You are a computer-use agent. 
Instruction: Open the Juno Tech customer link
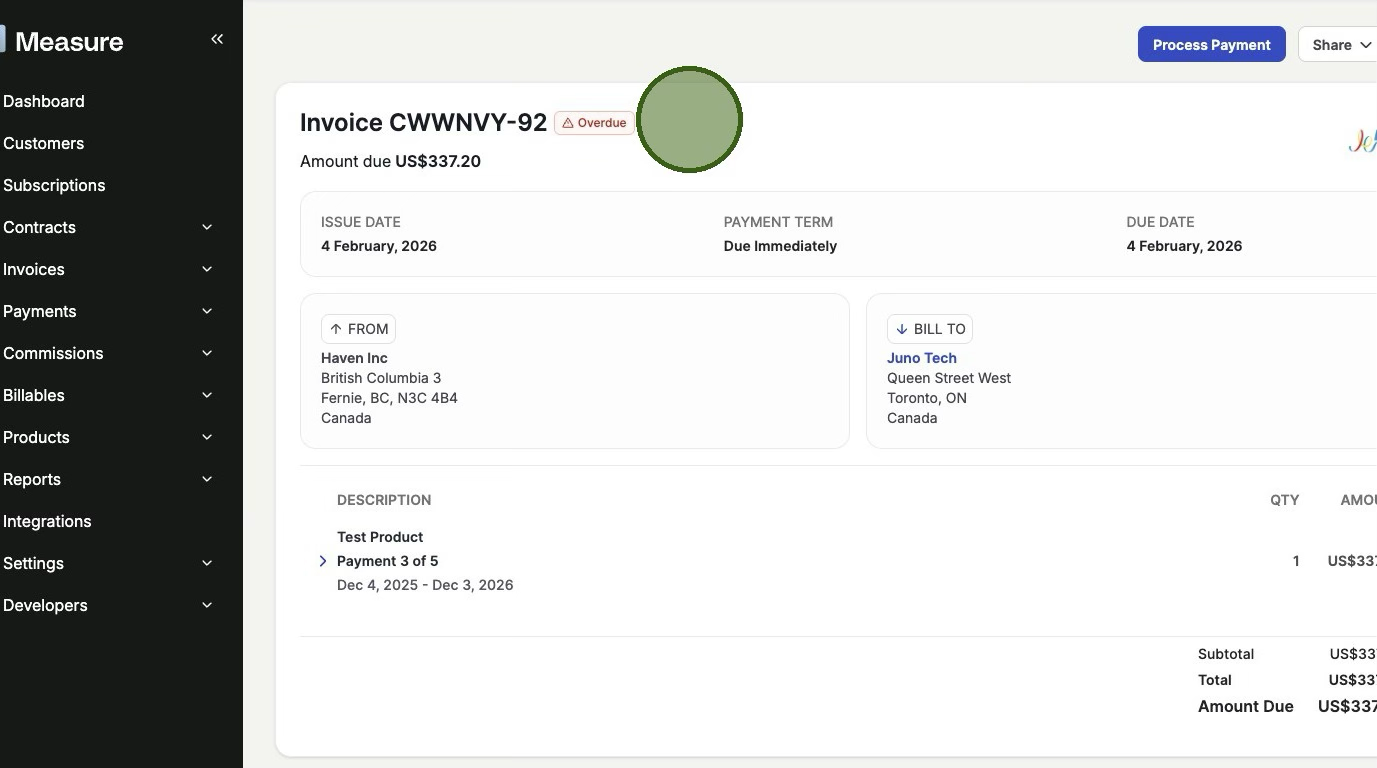tap(921, 358)
